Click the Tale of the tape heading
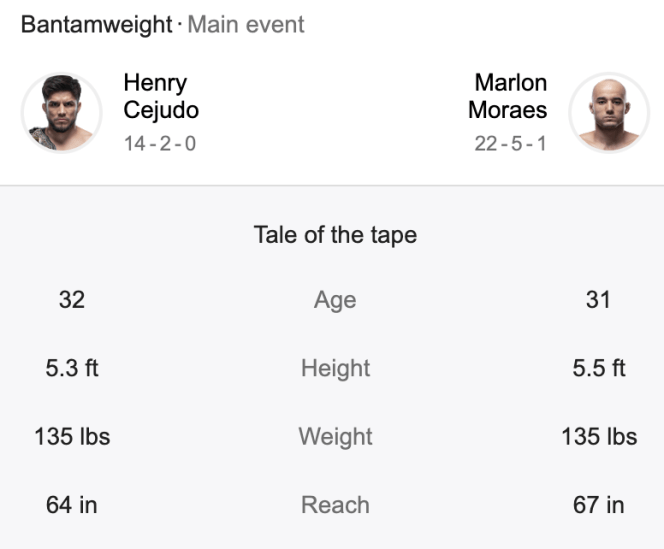The height and width of the screenshot is (549, 664). pyautogui.click(x=335, y=235)
